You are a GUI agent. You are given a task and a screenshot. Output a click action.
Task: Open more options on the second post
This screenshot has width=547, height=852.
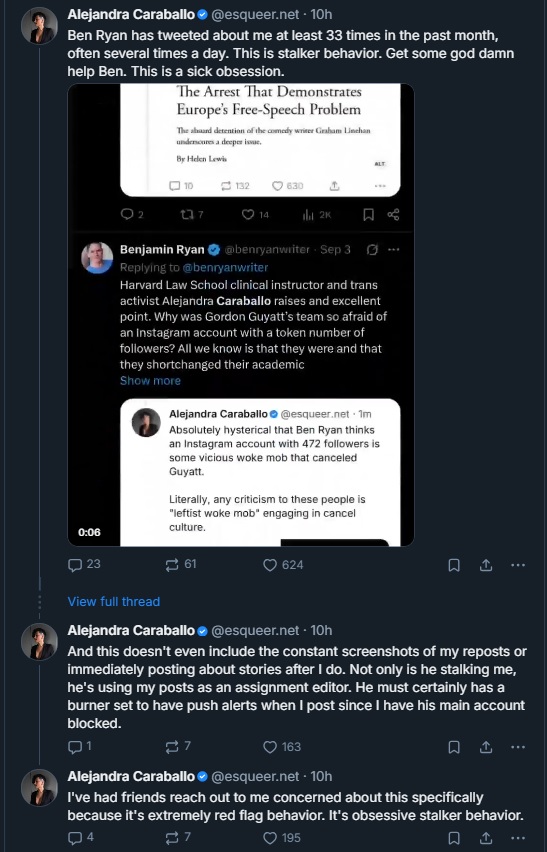pyautogui.click(x=518, y=747)
